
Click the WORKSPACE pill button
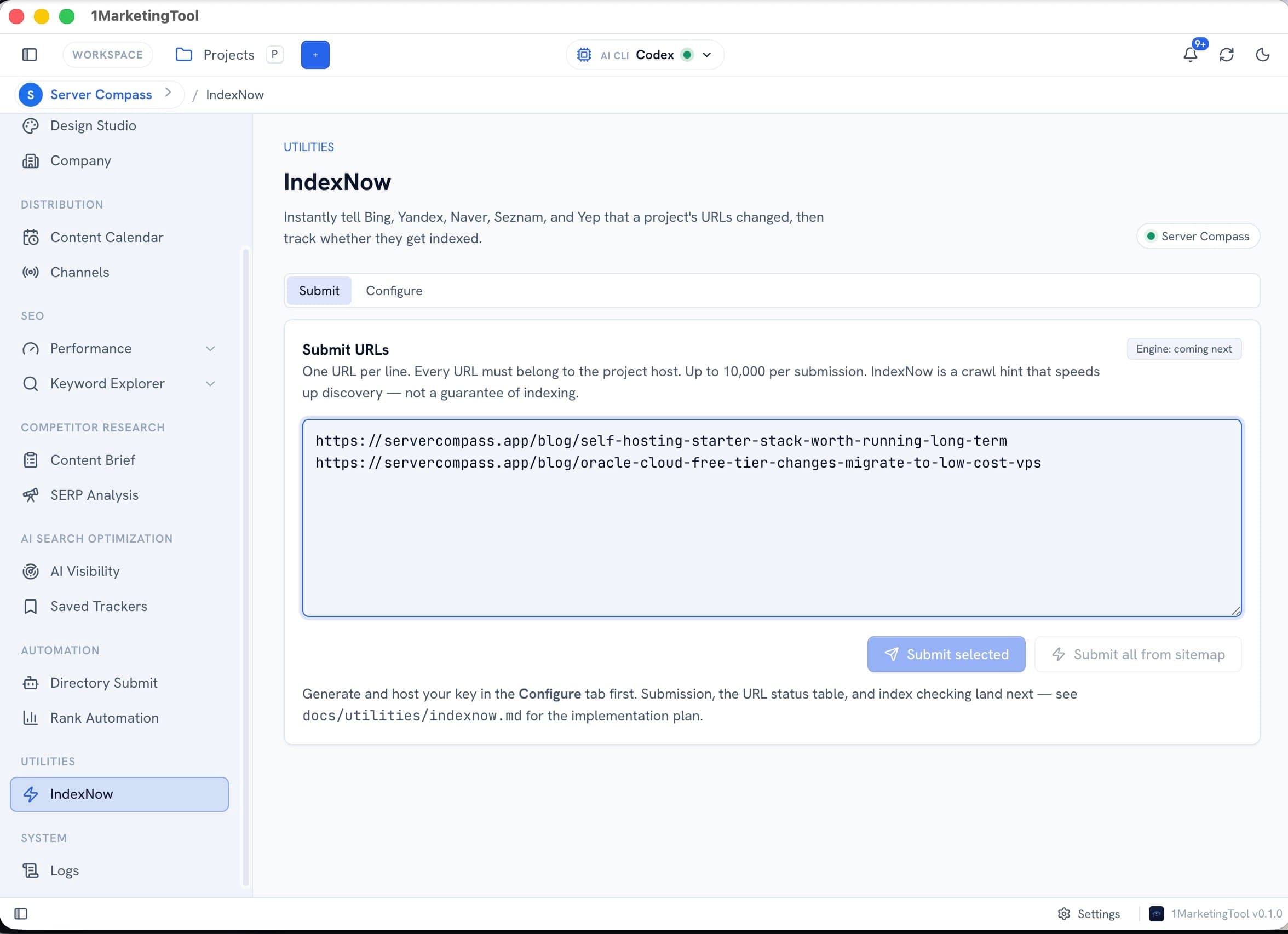[x=108, y=55]
